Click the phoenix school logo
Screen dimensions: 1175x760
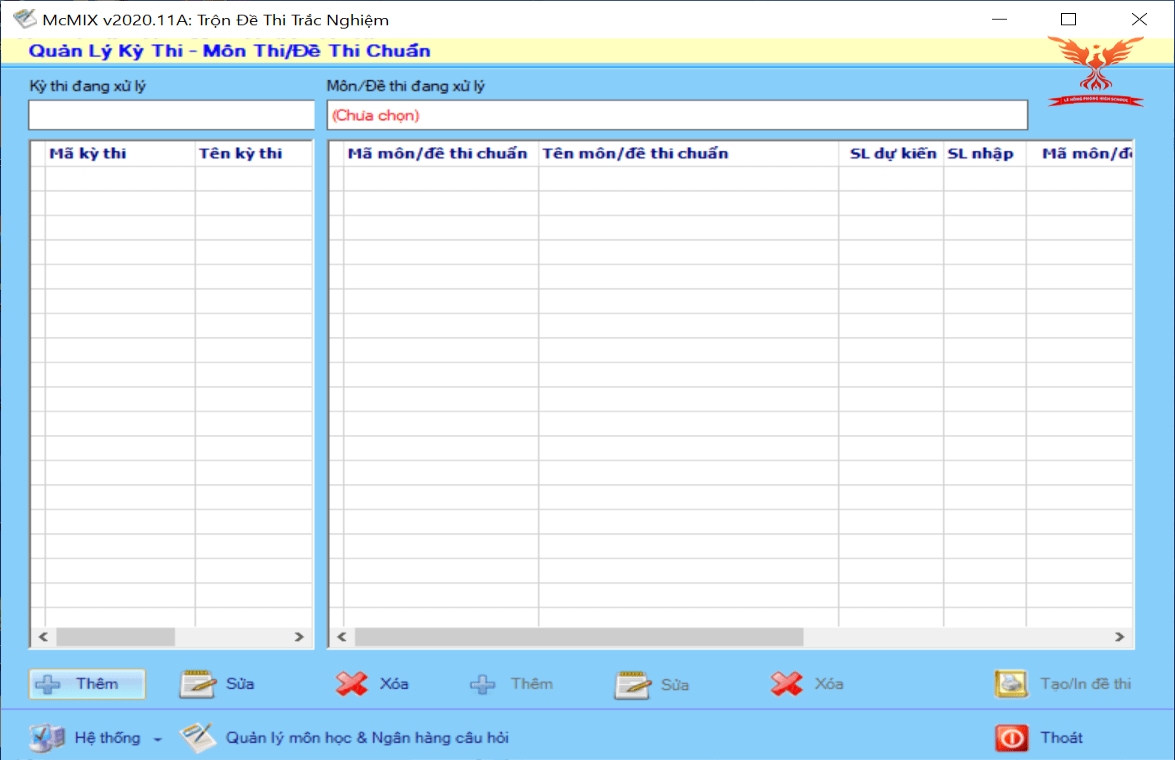(x=1095, y=70)
